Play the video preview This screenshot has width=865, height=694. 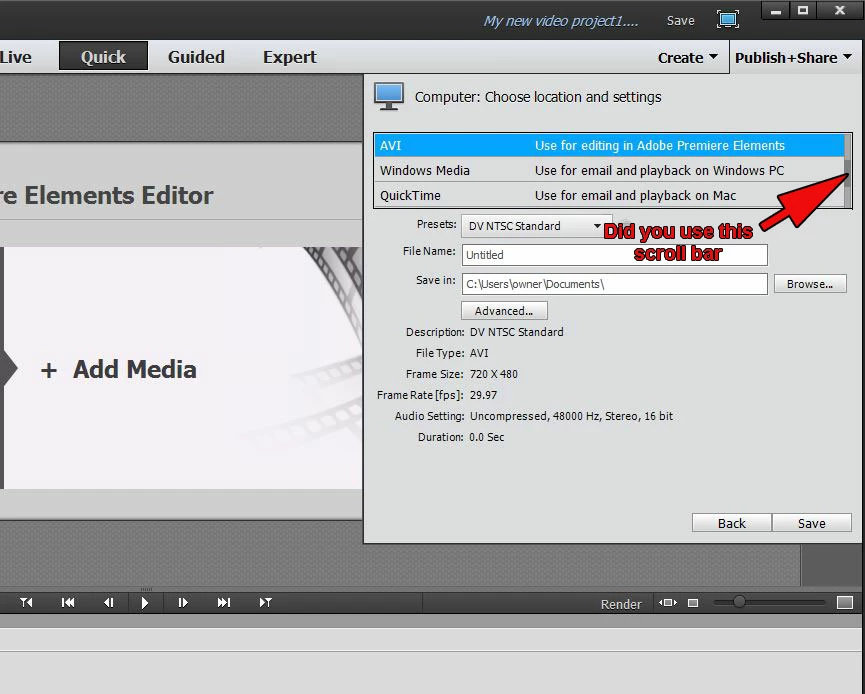(x=145, y=602)
